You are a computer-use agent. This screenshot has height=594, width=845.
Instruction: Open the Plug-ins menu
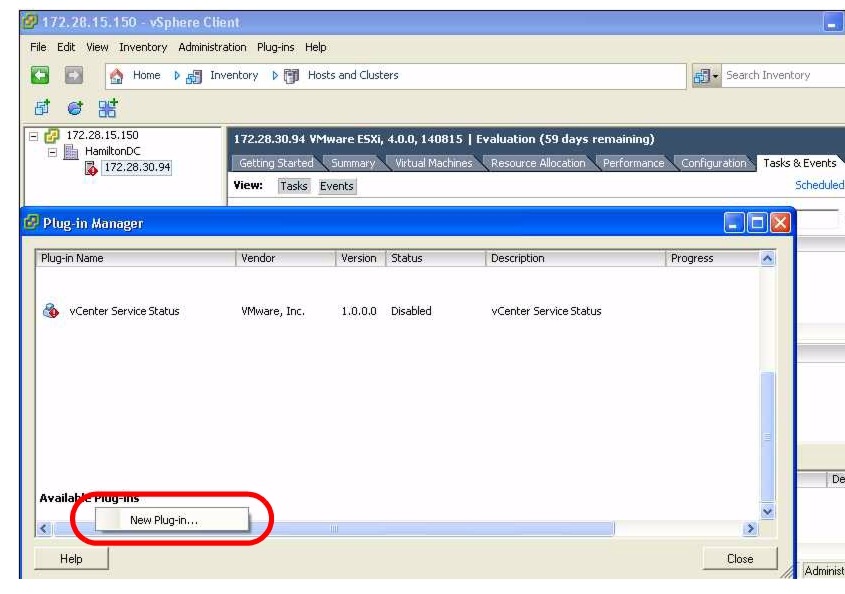pyautogui.click(x=275, y=47)
